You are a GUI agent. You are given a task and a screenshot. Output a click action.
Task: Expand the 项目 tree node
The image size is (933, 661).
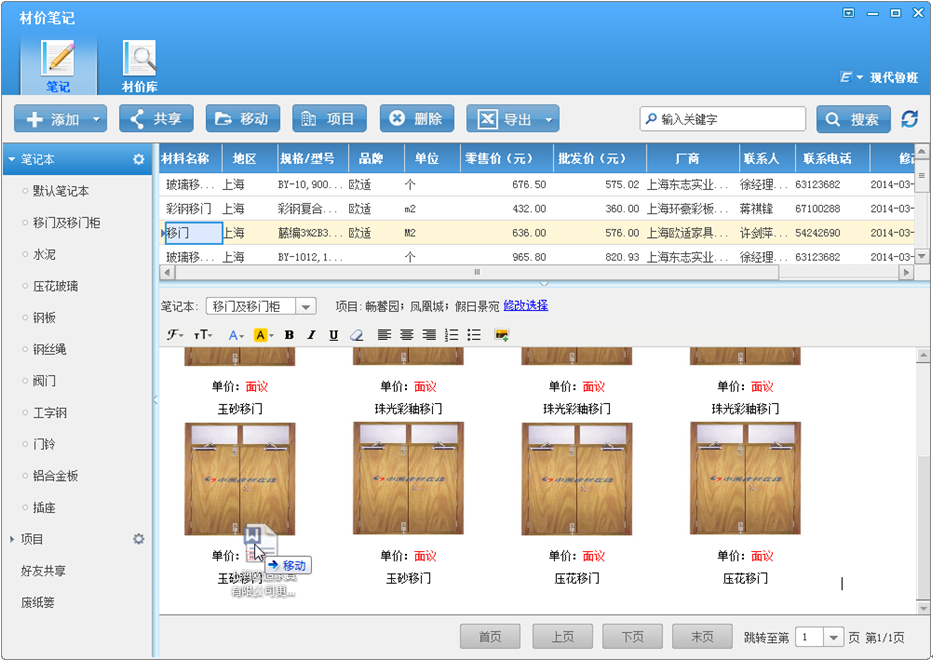(x=12, y=539)
